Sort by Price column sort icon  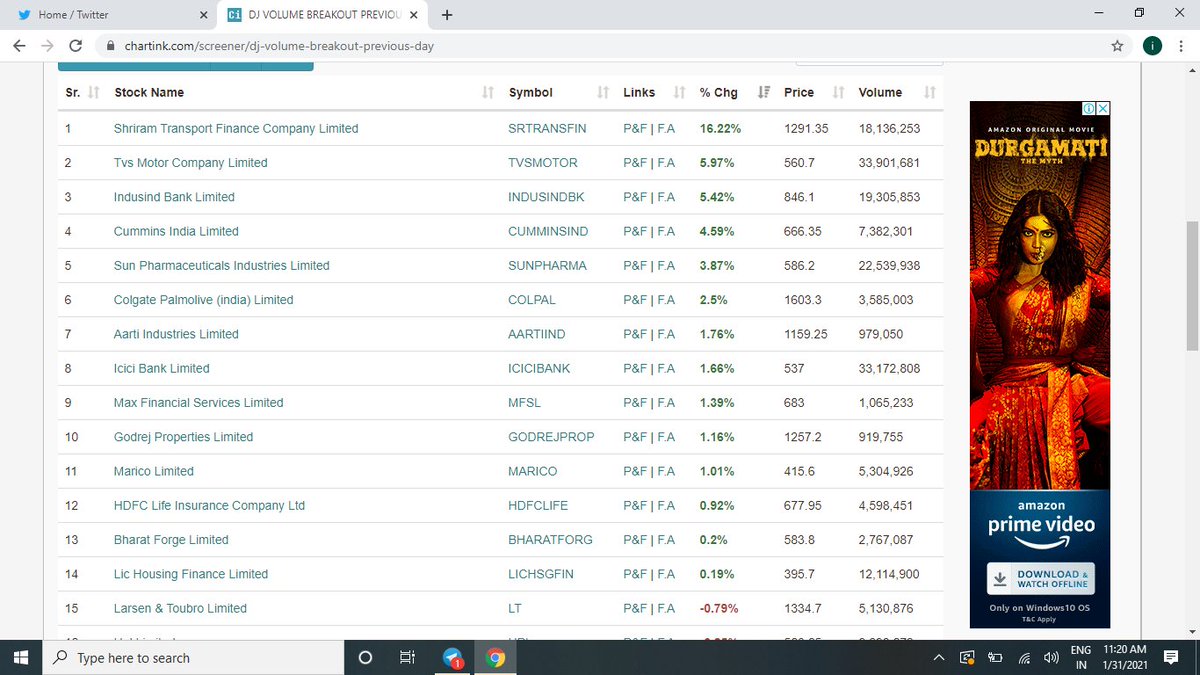click(839, 92)
